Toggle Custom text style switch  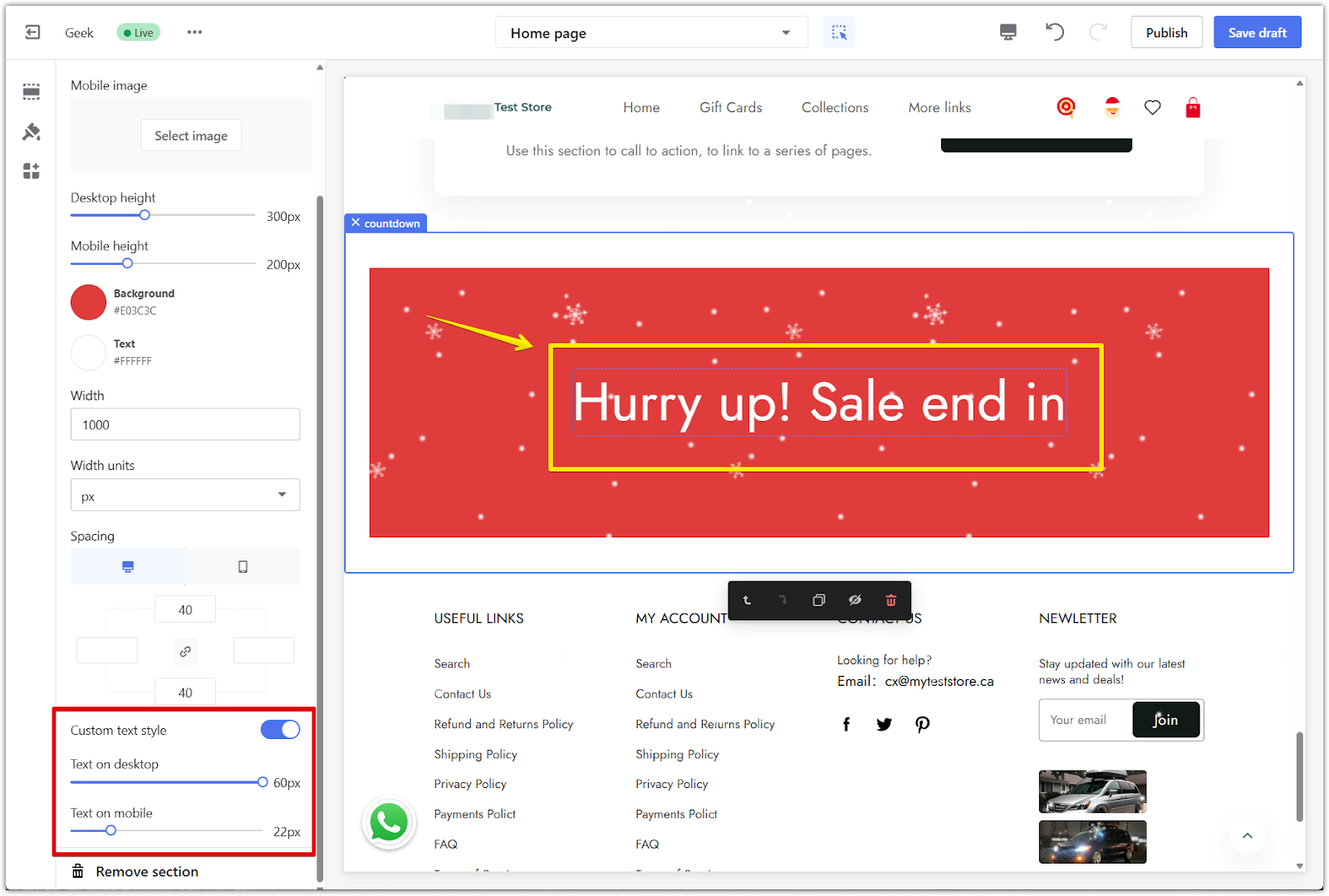280,730
